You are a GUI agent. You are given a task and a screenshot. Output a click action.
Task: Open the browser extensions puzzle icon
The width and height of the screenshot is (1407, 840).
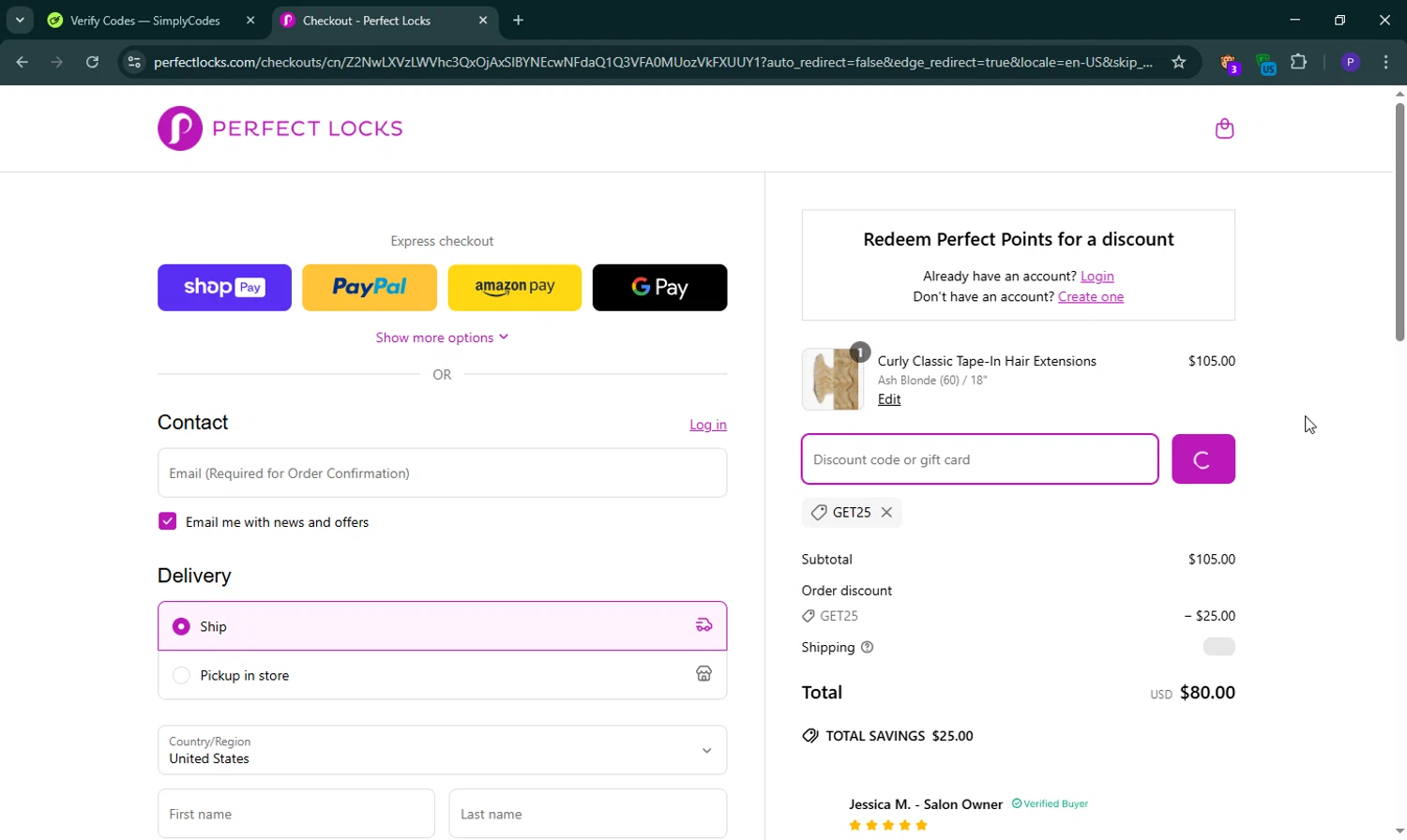click(1299, 62)
